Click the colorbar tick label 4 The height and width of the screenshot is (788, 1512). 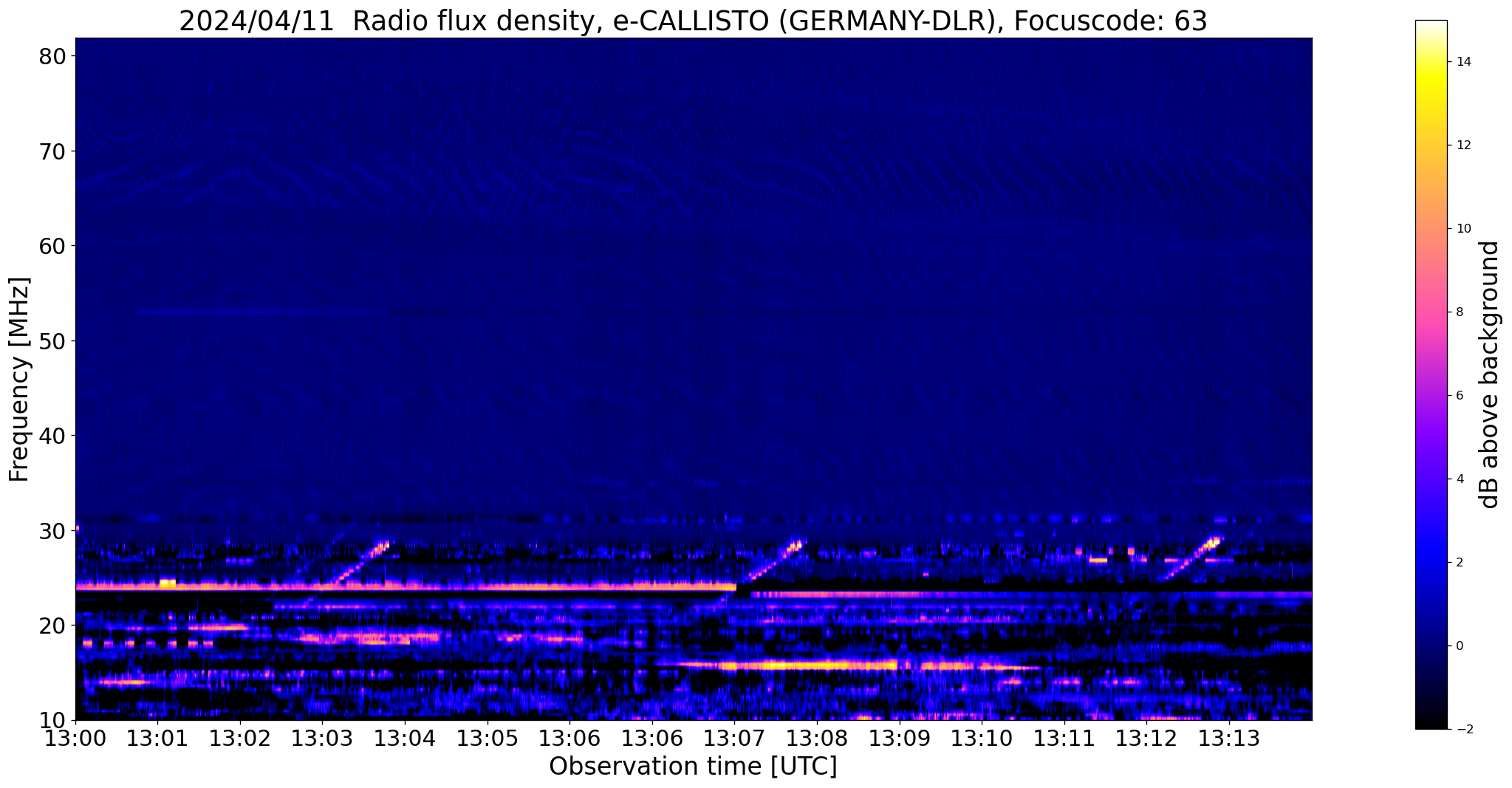(x=1459, y=479)
